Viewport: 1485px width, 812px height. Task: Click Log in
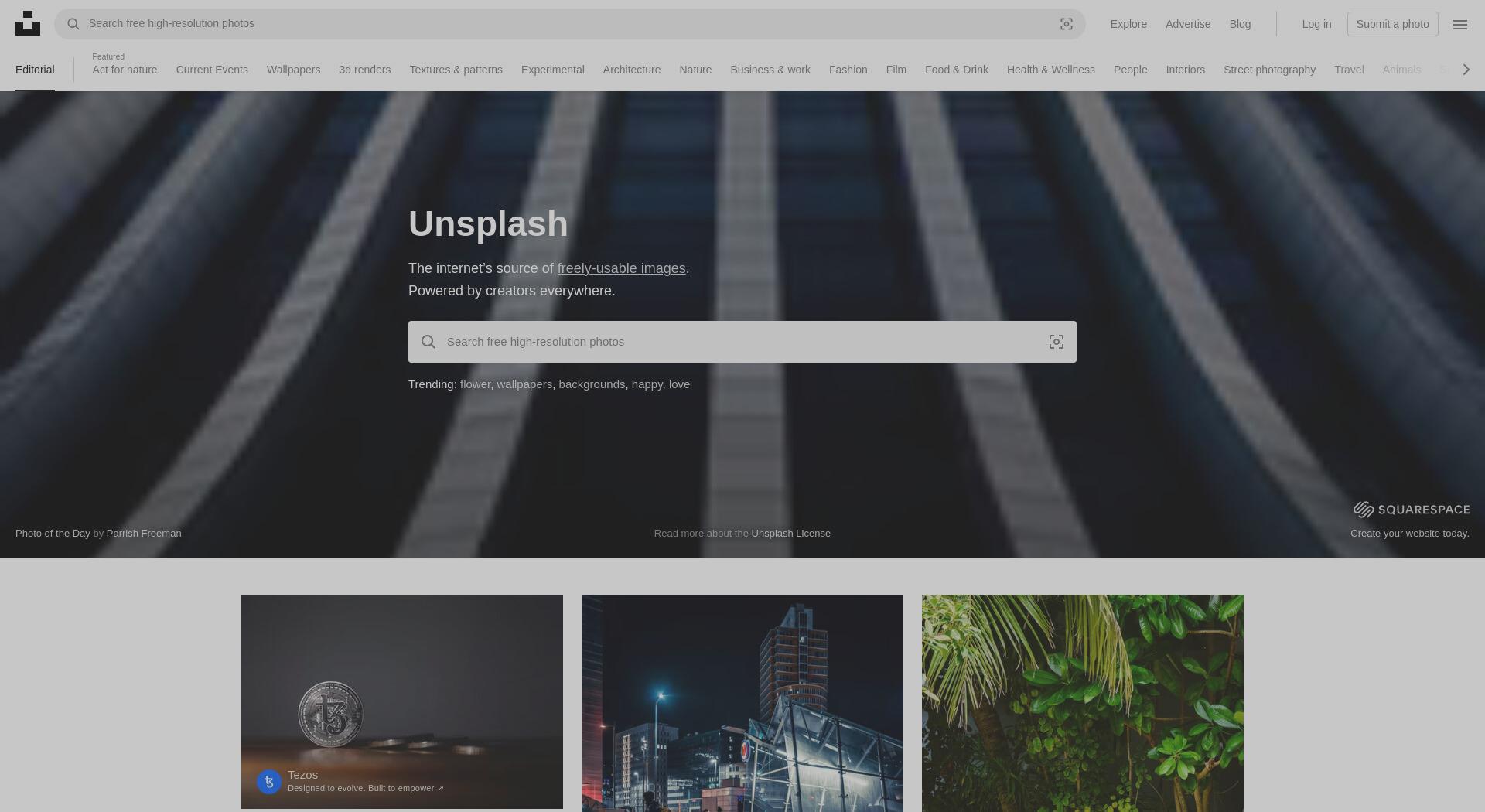(1316, 24)
